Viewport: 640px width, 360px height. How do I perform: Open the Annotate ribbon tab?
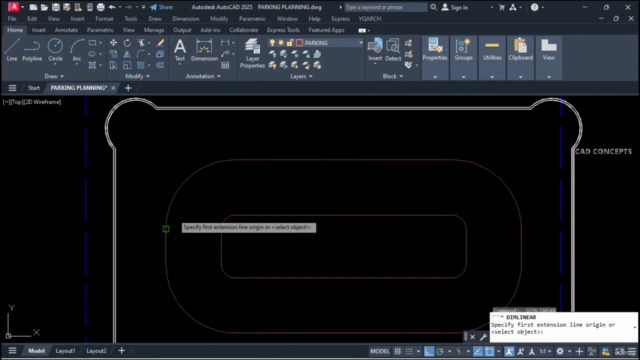[66, 30]
